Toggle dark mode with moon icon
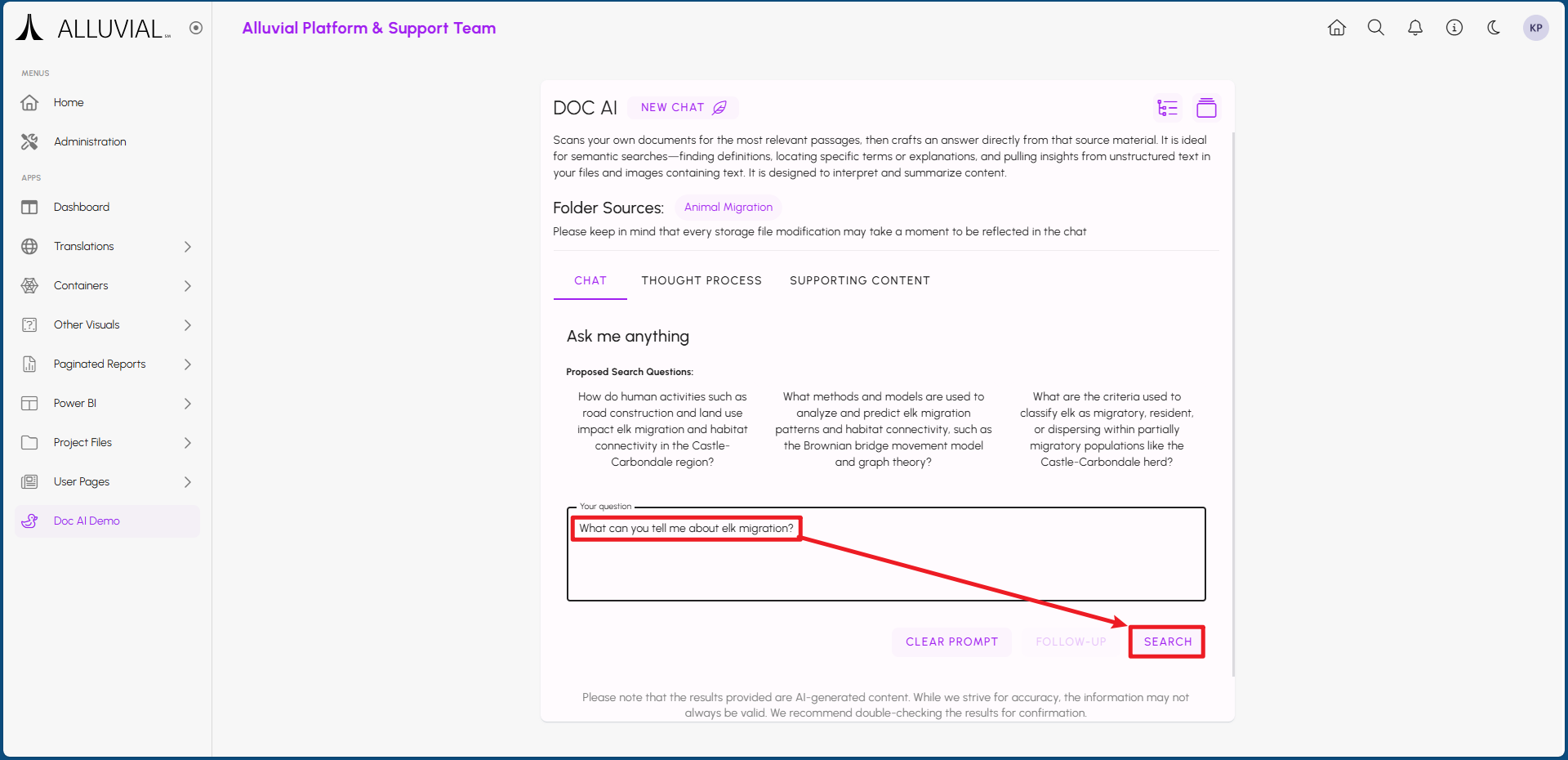The width and height of the screenshot is (1568, 760). pyautogui.click(x=1494, y=28)
